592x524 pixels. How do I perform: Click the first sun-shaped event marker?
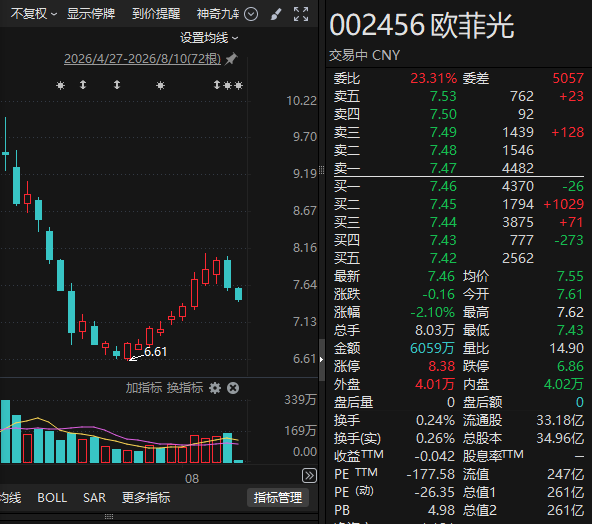60,85
